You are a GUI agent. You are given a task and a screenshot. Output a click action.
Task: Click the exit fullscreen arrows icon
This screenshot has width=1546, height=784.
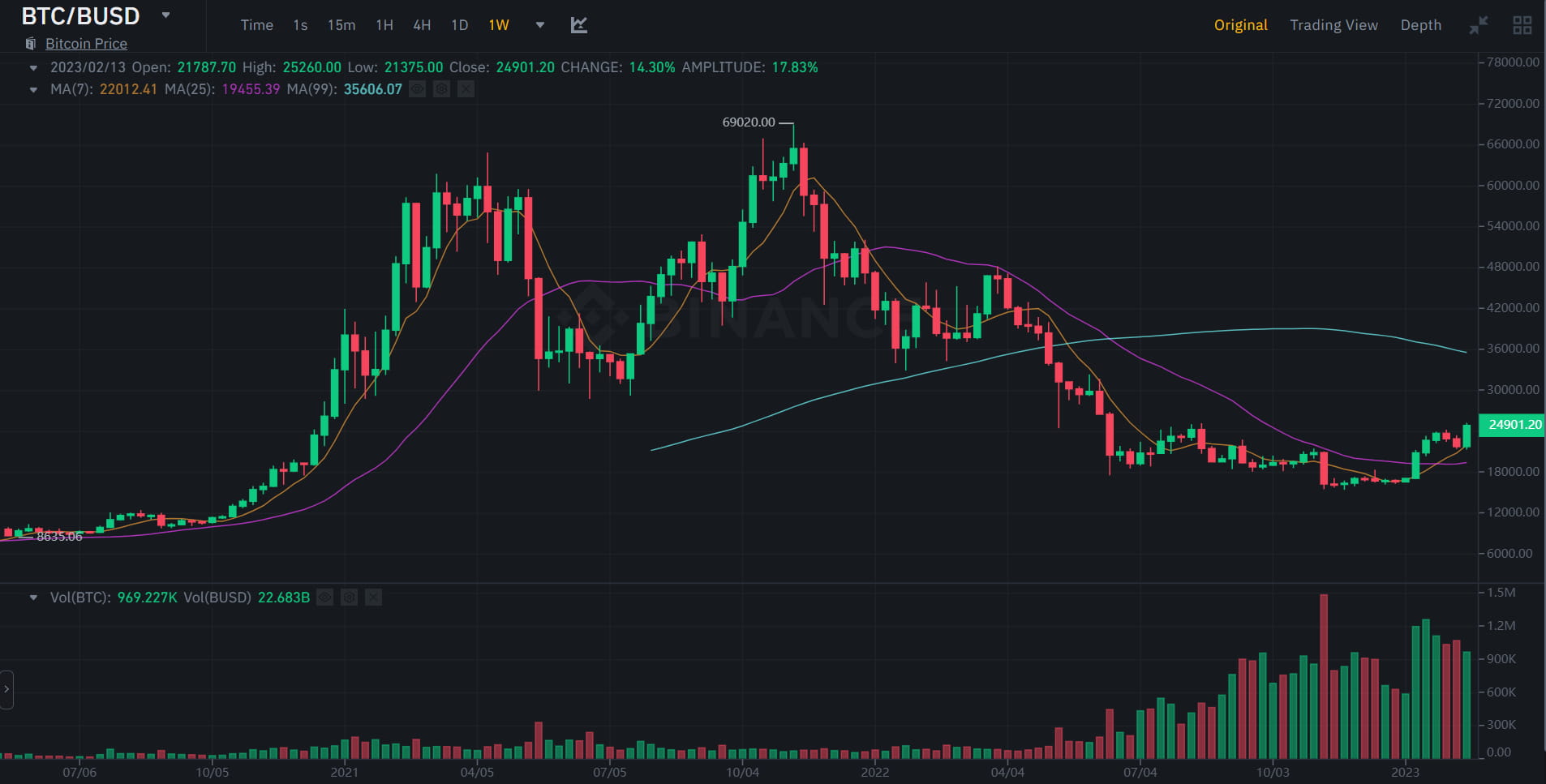tap(1478, 25)
